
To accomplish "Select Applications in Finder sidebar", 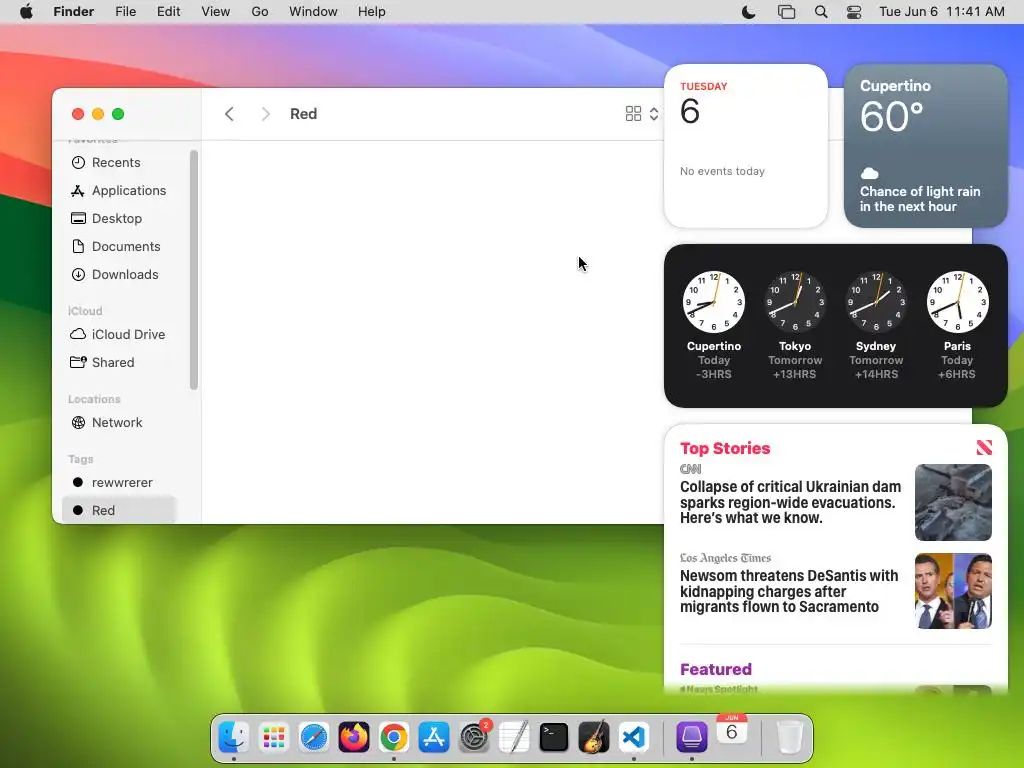I will coord(119,191).
